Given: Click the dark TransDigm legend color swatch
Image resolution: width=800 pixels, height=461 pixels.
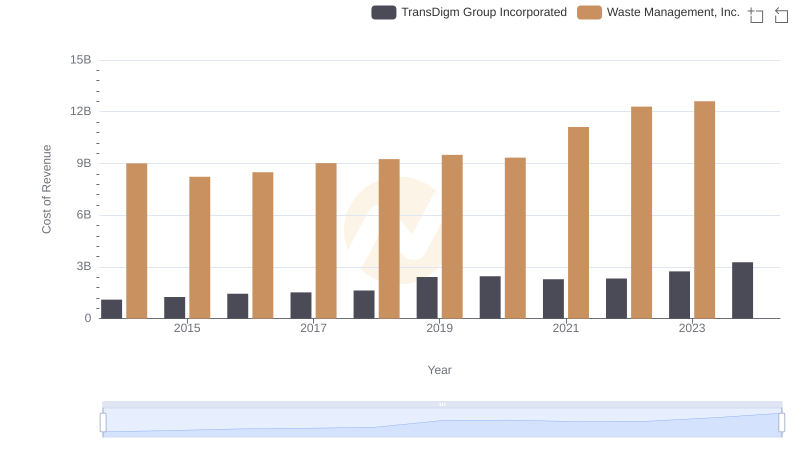Looking at the screenshot, I should coord(384,12).
